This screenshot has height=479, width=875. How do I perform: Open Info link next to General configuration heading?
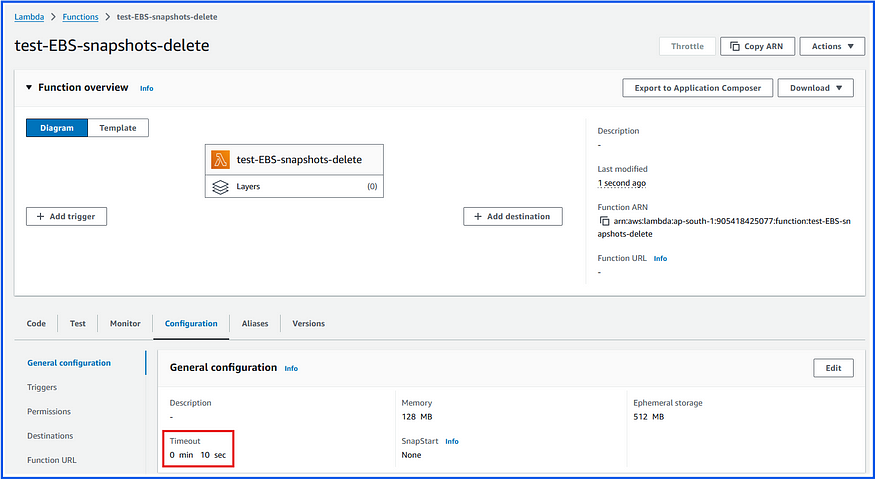tap(291, 368)
